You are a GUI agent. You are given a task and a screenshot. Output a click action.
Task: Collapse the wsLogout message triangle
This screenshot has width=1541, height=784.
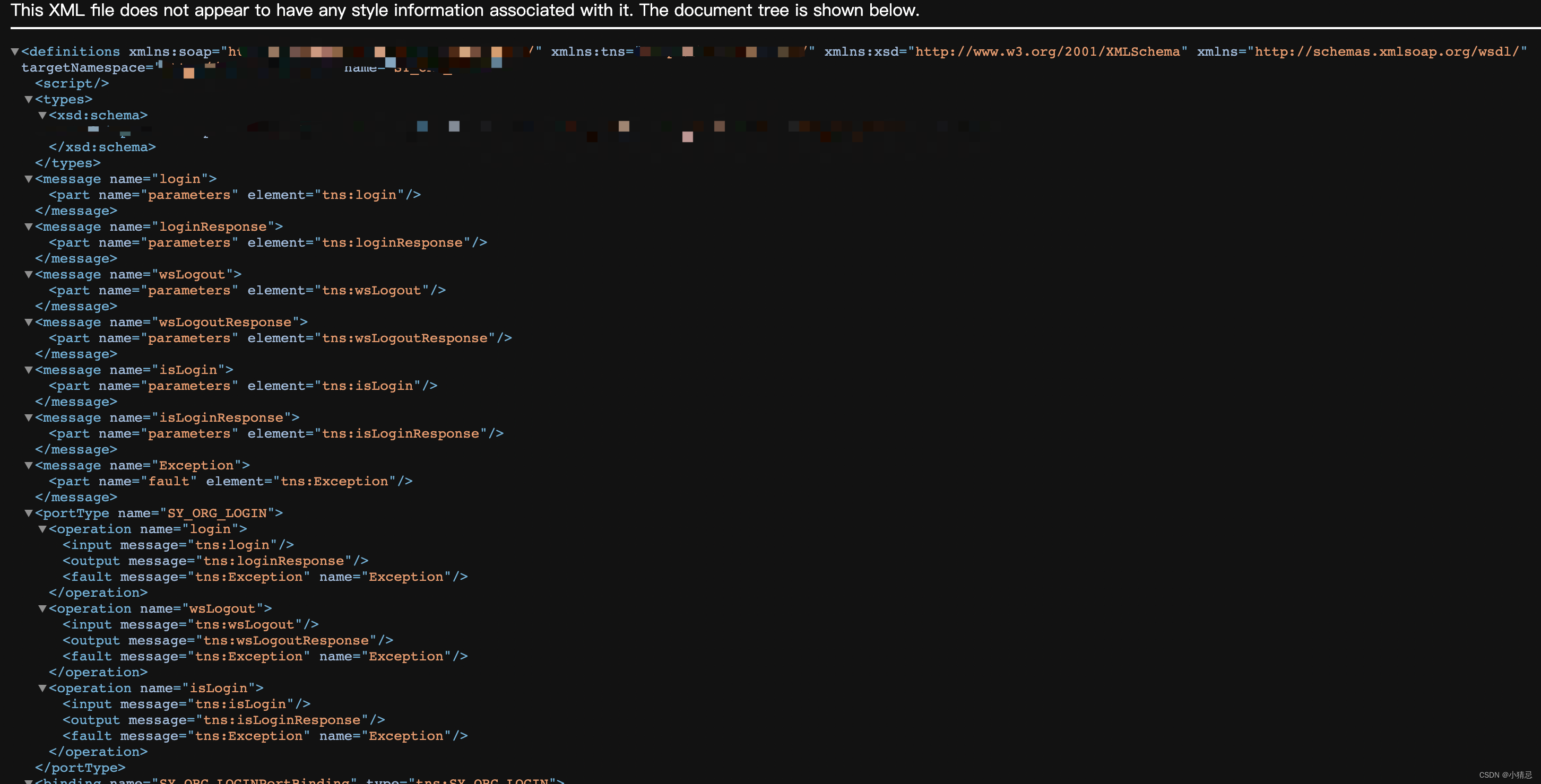point(28,275)
